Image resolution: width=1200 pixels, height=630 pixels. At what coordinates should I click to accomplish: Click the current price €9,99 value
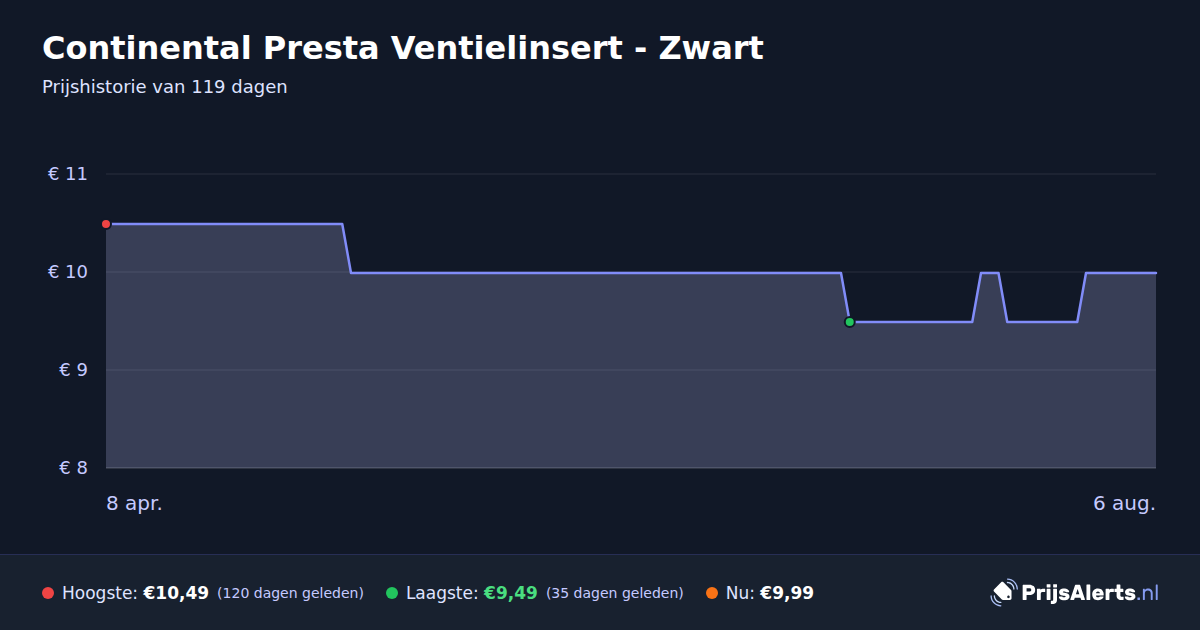pyautogui.click(x=787, y=593)
